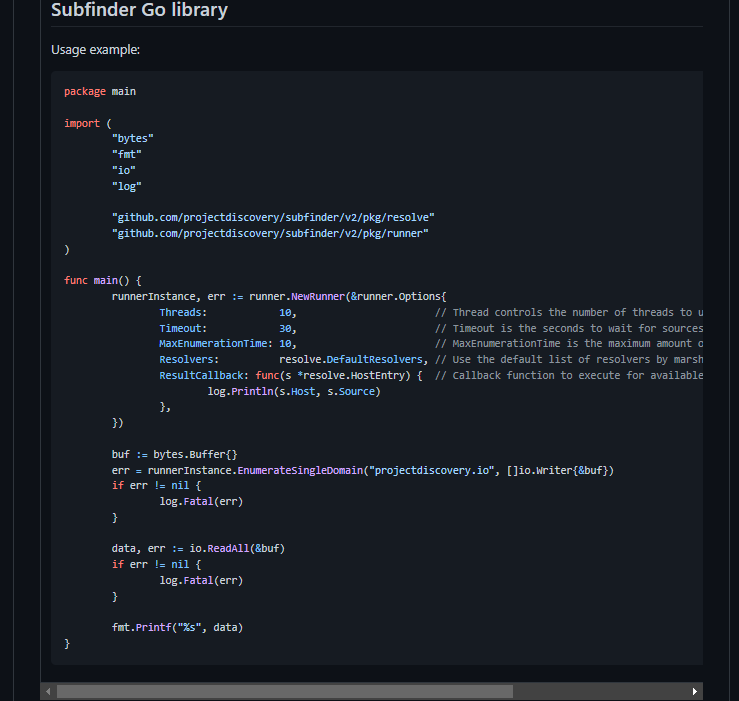The height and width of the screenshot is (701, 739).
Task: Click the "Timeout is the seconds" comment
Action: click(569, 329)
